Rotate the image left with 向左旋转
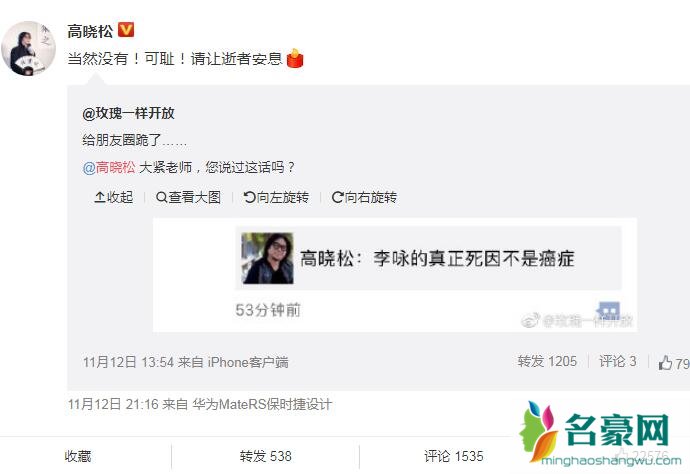Screen dimensions: 690x474 (276, 197)
